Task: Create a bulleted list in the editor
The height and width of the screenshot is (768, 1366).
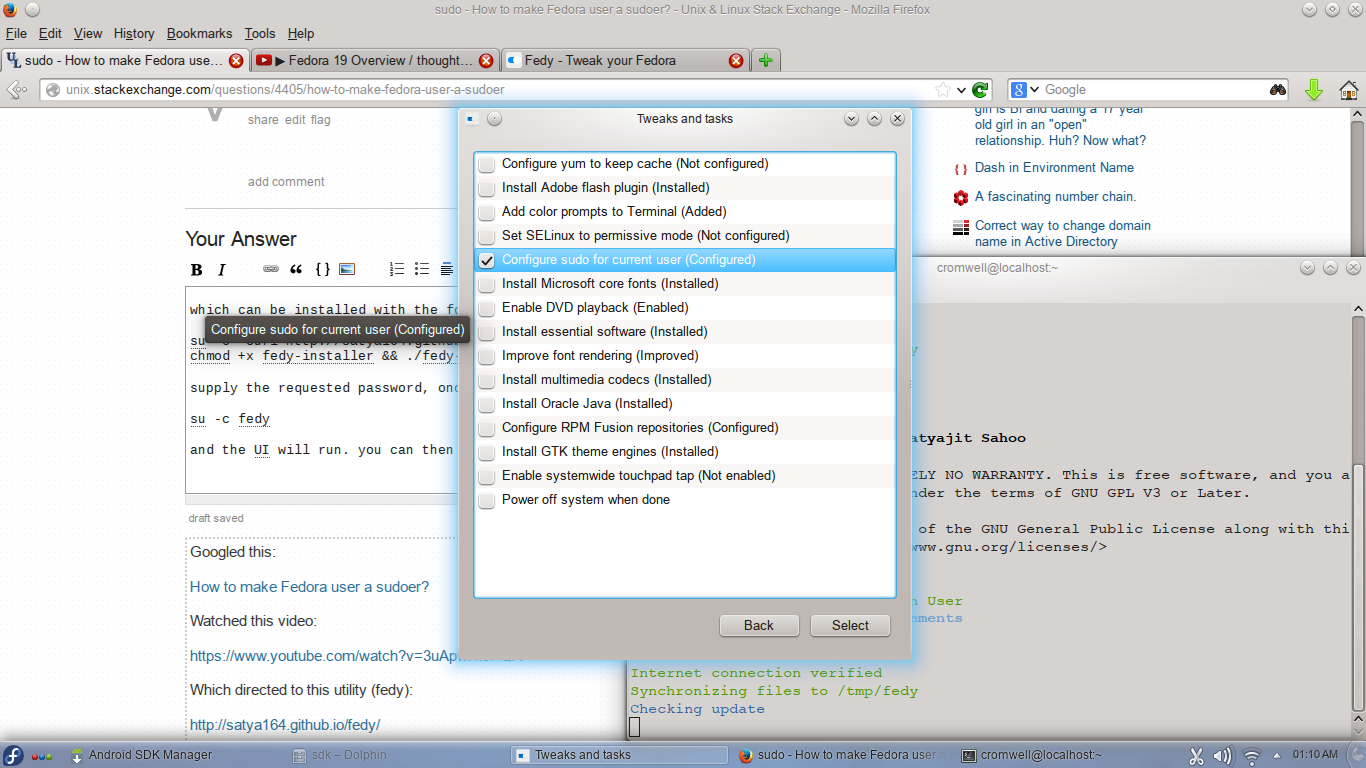Action: click(422, 269)
